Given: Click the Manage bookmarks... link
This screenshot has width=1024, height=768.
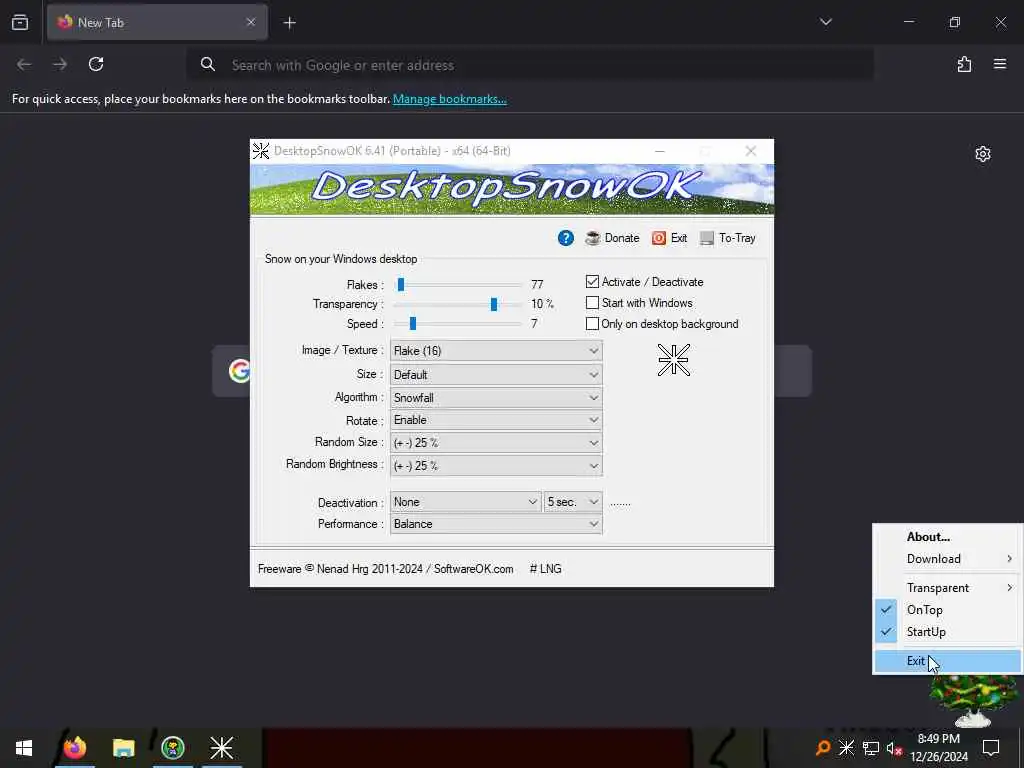Looking at the screenshot, I should click(x=449, y=99).
